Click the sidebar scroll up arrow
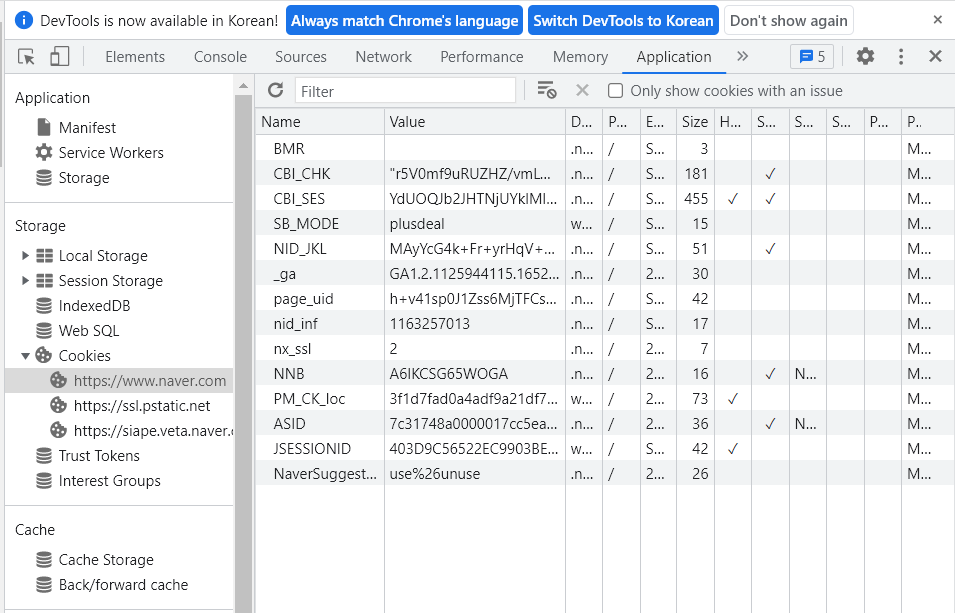This screenshot has height=613, width=955. [244, 86]
